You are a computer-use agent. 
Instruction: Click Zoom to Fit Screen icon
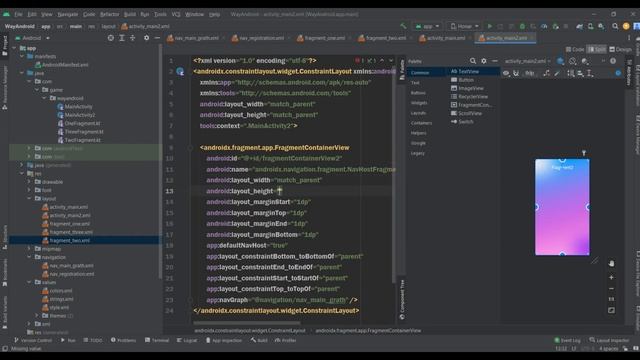pos(611,311)
